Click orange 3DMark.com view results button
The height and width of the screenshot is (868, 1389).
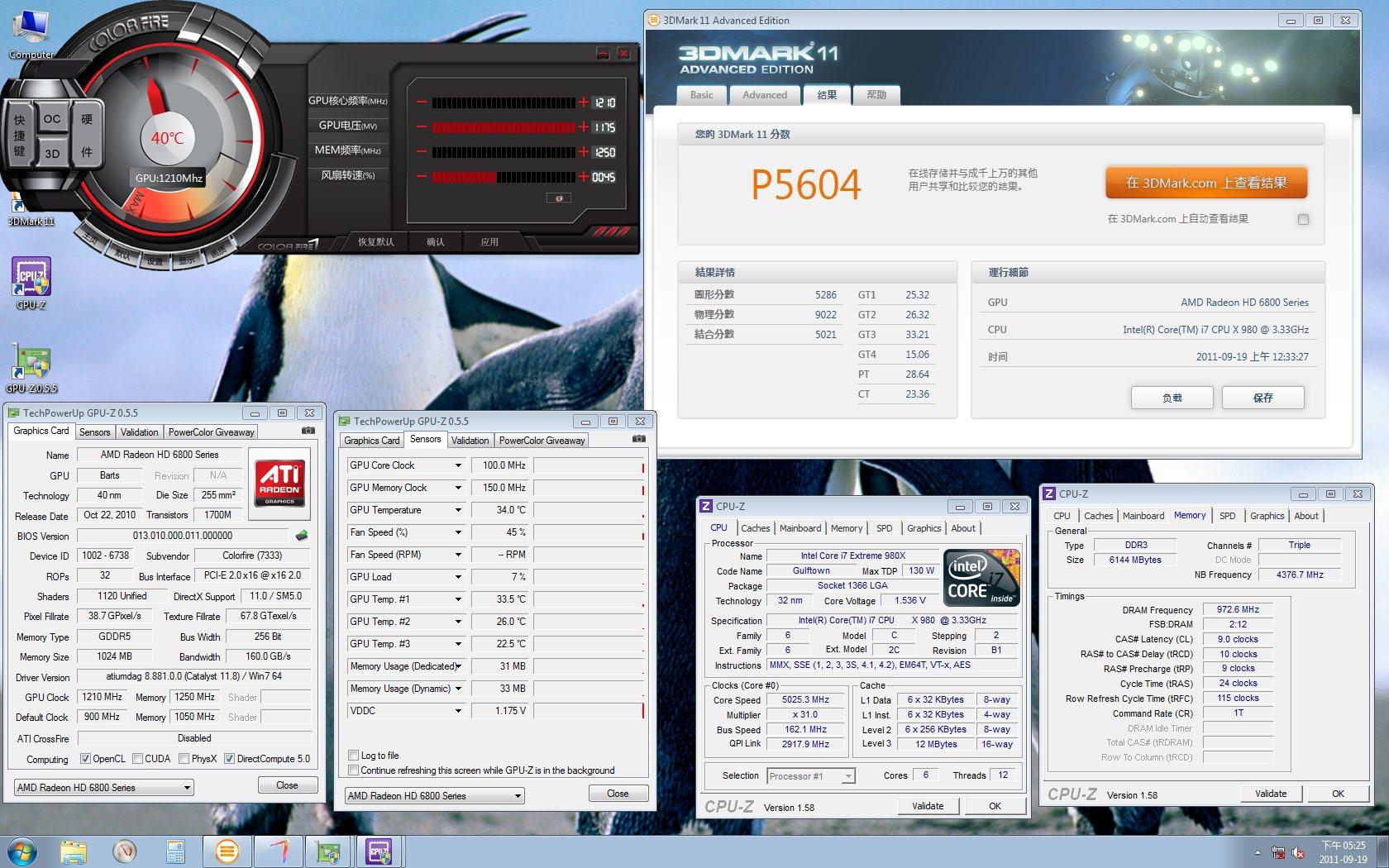pos(1206,183)
